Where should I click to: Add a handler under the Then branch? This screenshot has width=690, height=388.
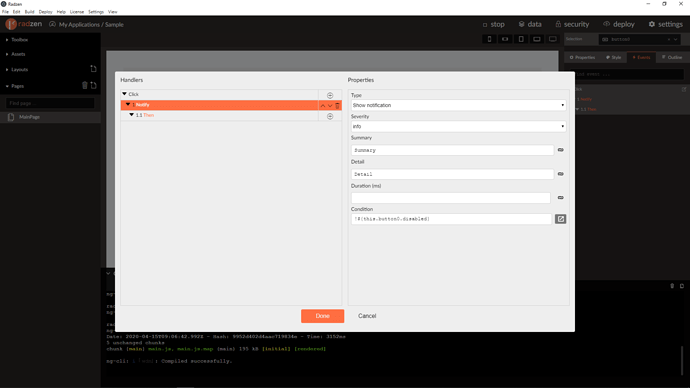coord(330,117)
